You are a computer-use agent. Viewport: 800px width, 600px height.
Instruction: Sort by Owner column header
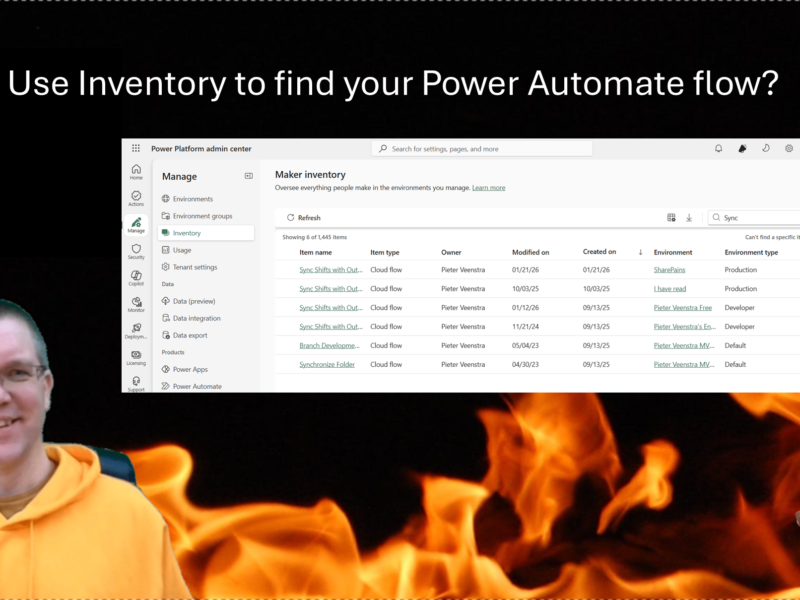451,252
